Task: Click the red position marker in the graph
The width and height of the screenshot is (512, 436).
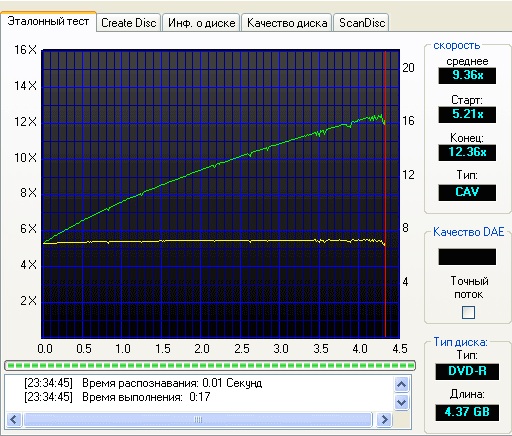Action: pos(385,193)
